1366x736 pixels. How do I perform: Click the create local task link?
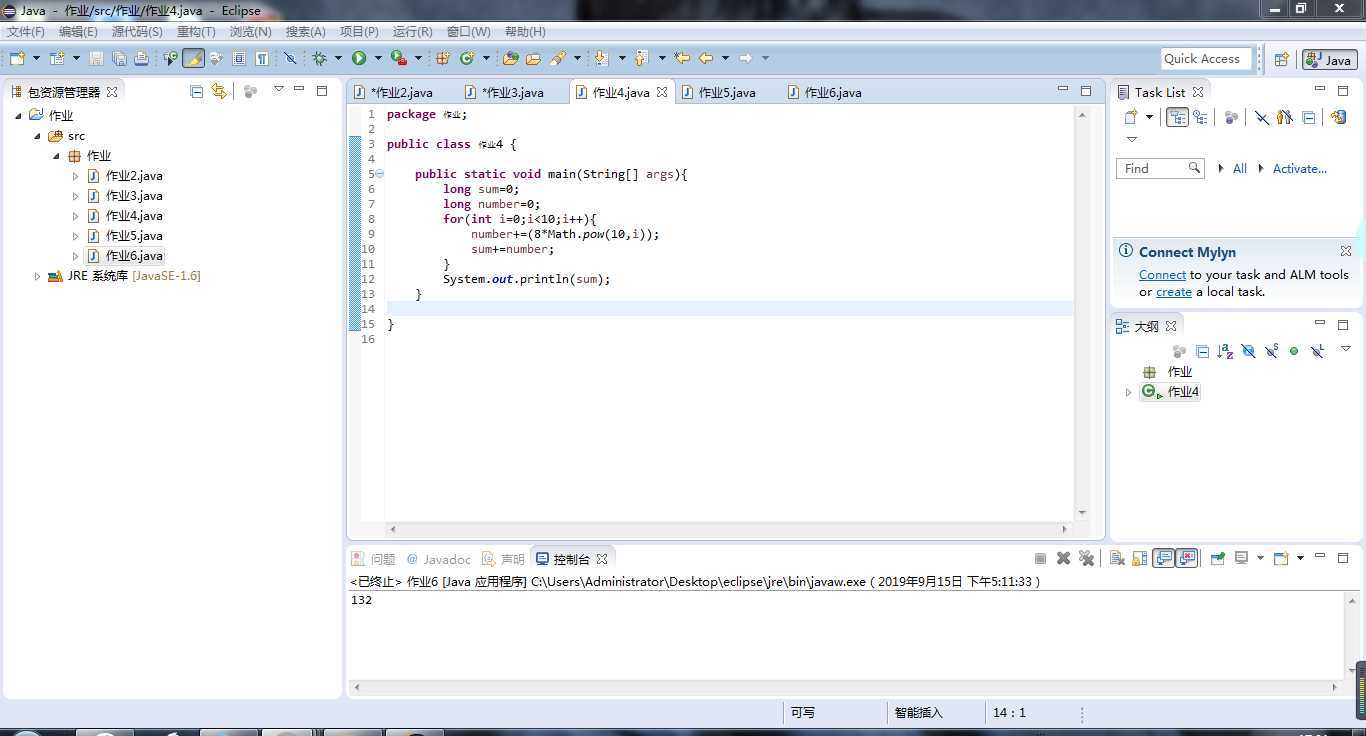tap(1174, 292)
